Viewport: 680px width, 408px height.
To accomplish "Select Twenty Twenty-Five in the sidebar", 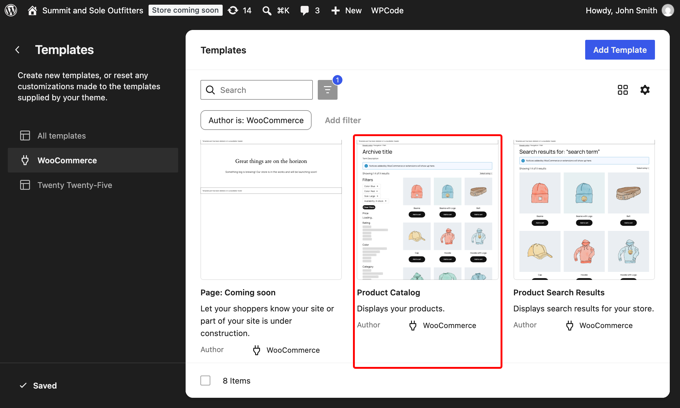I will [x=93, y=185].
